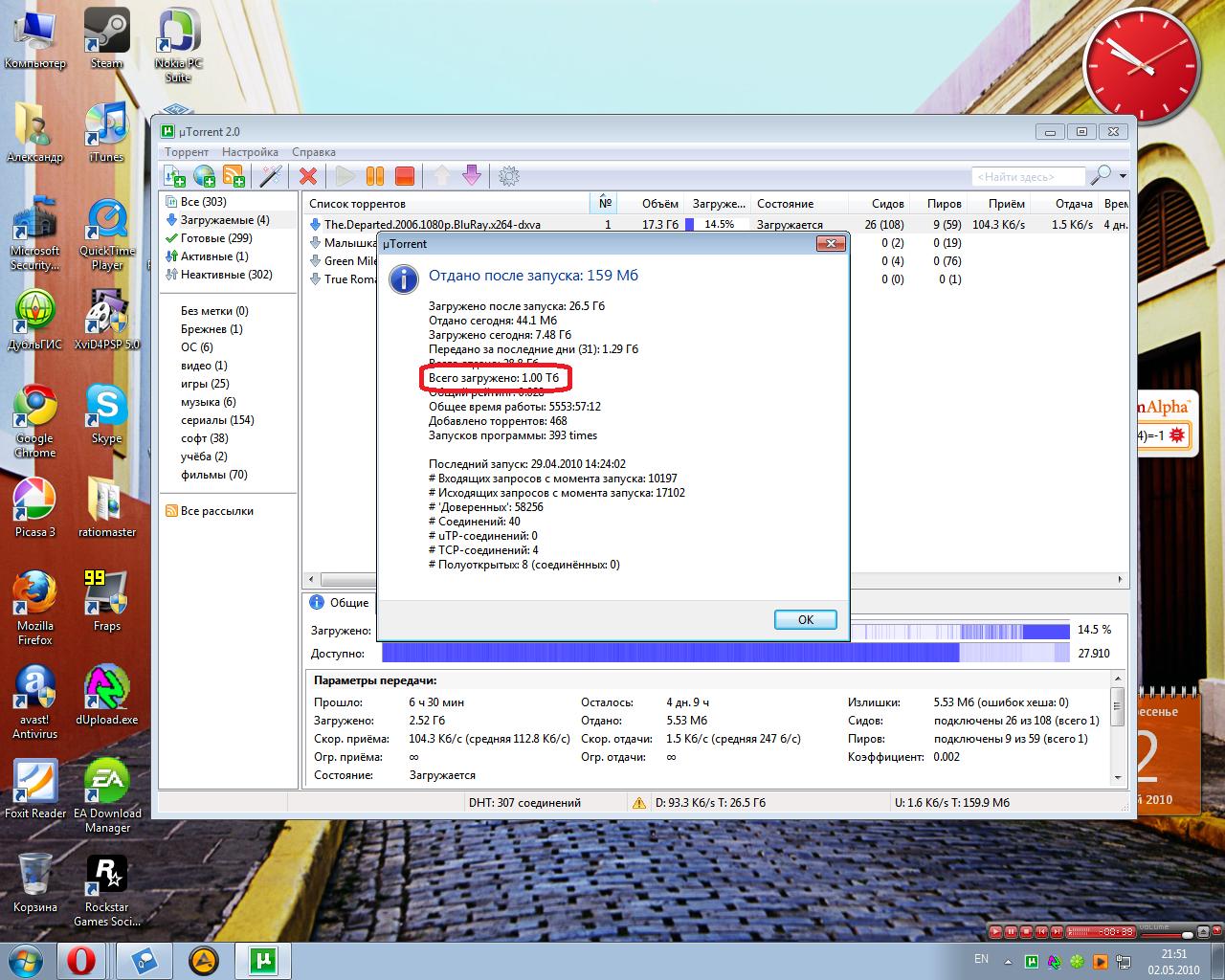Click the network tray icon

tap(1125, 961)
